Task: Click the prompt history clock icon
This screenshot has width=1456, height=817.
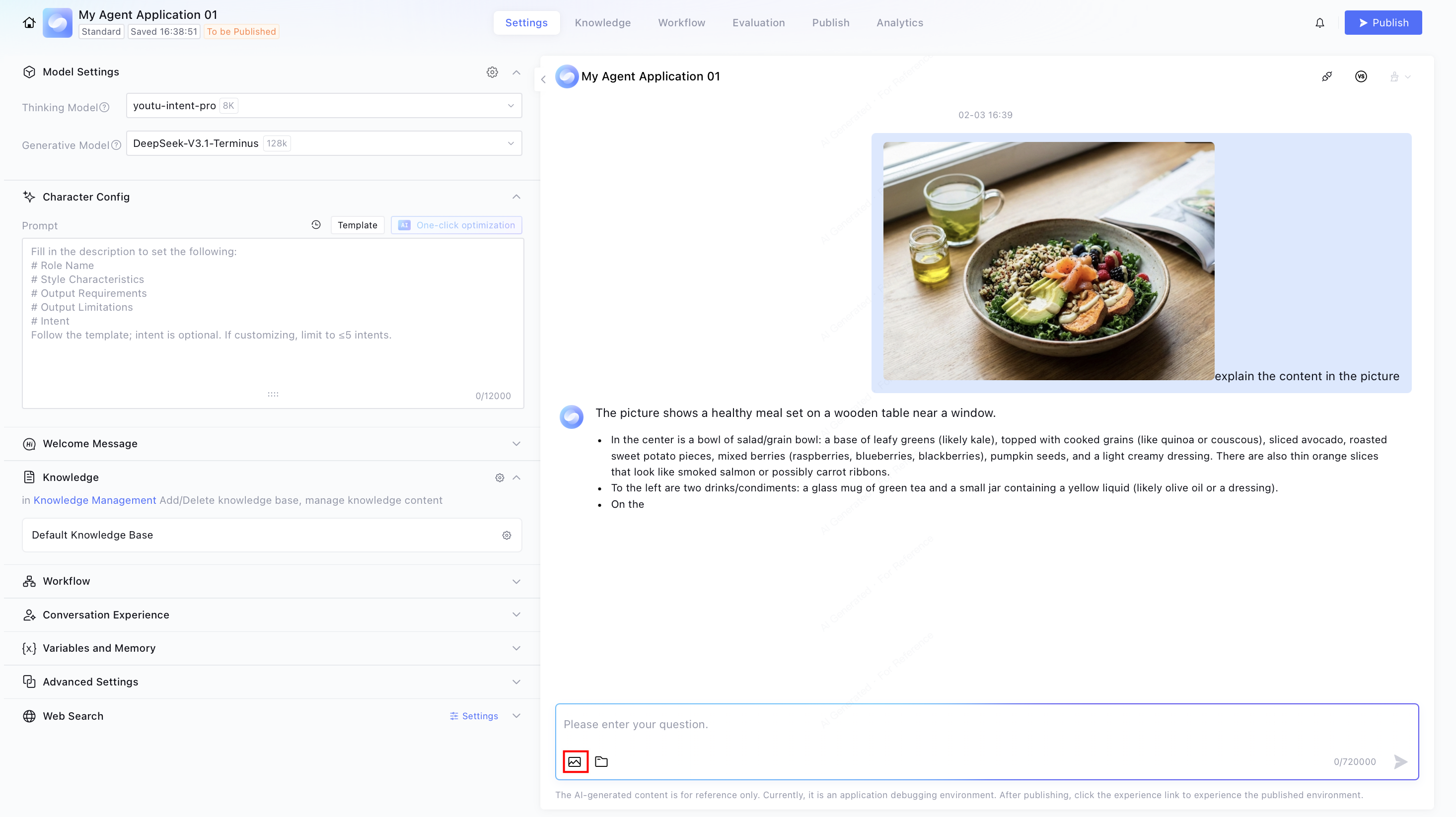Action: point(316,225)
